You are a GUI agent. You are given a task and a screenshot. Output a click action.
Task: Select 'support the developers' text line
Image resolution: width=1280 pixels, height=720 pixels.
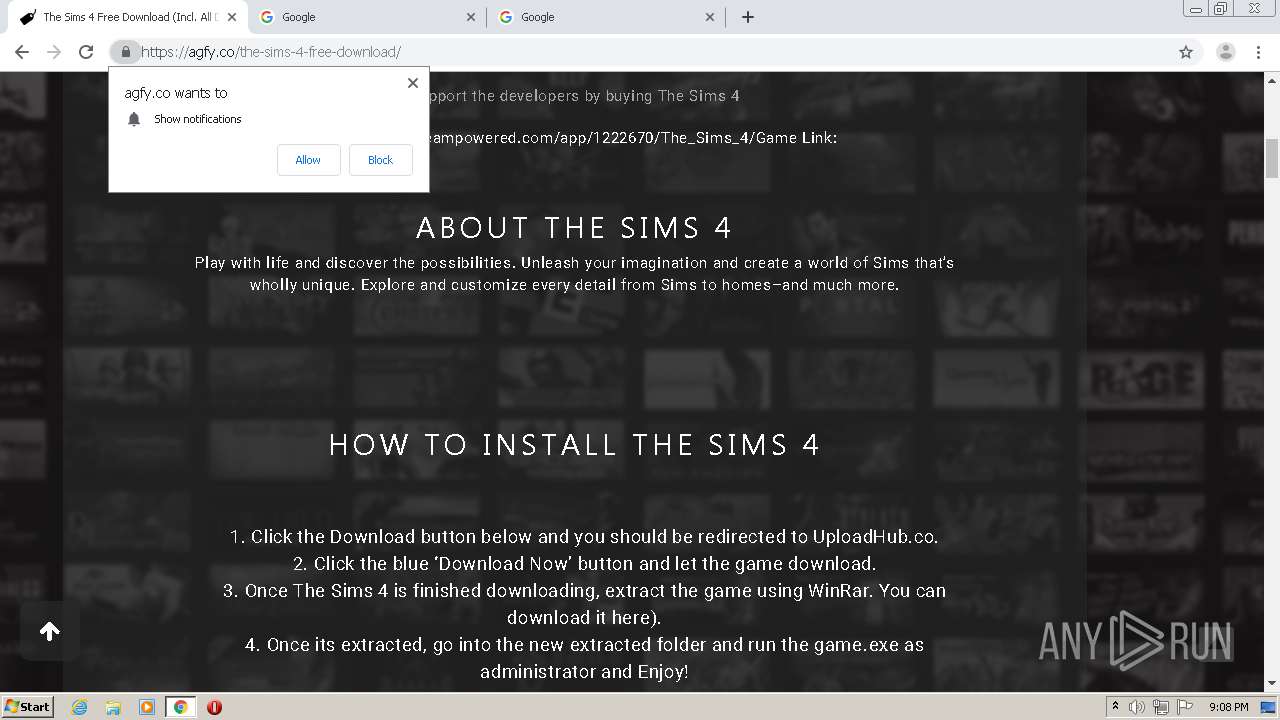[583, 96]
